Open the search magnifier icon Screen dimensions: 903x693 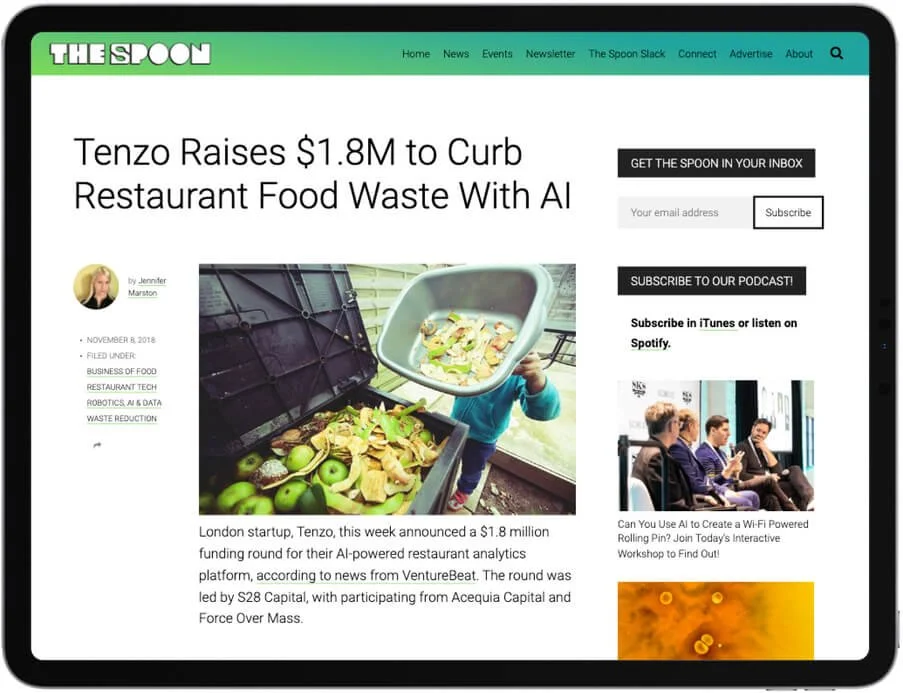[836, 54]
